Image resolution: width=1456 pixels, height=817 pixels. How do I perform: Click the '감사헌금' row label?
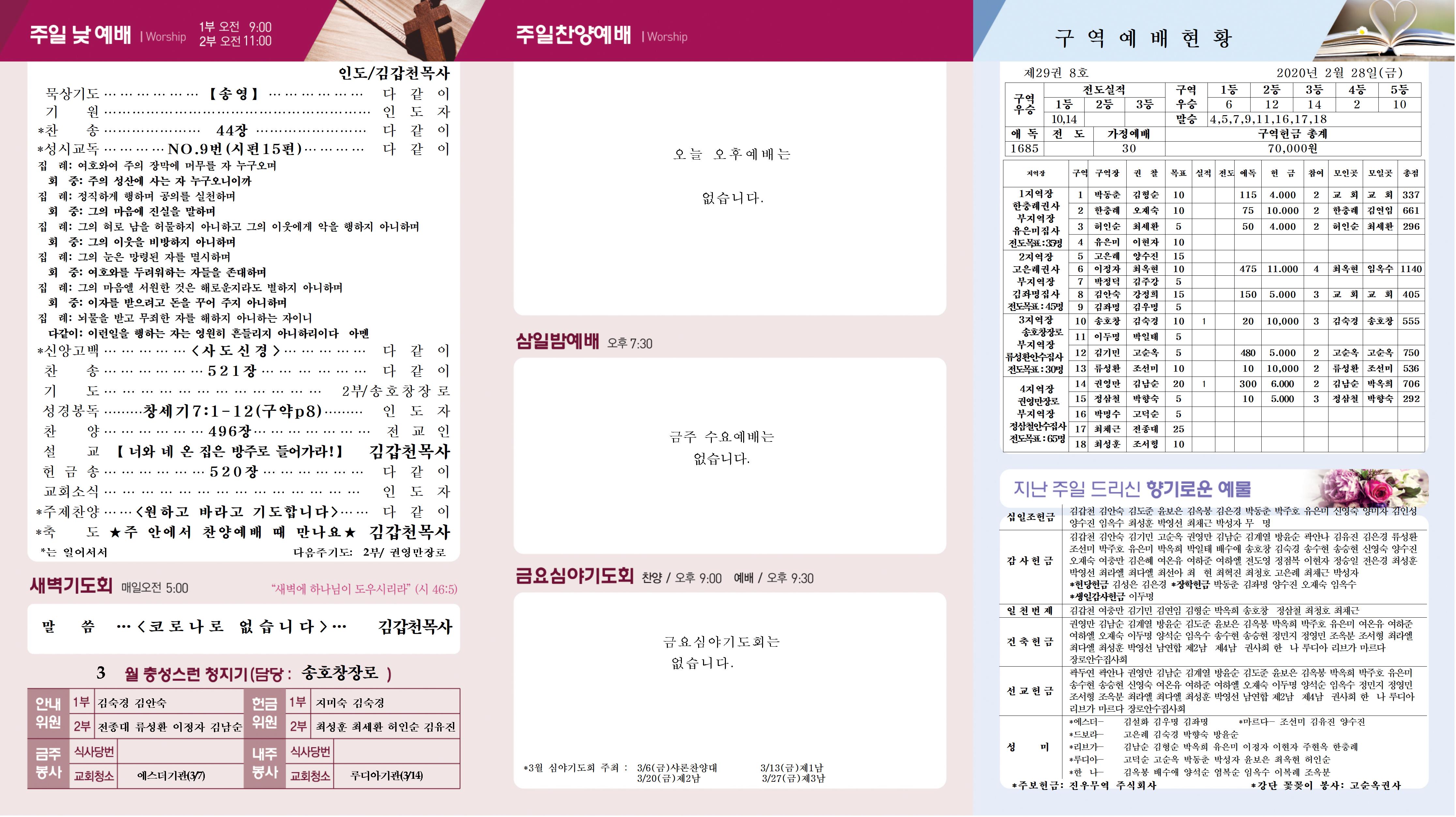(1031, 561)
